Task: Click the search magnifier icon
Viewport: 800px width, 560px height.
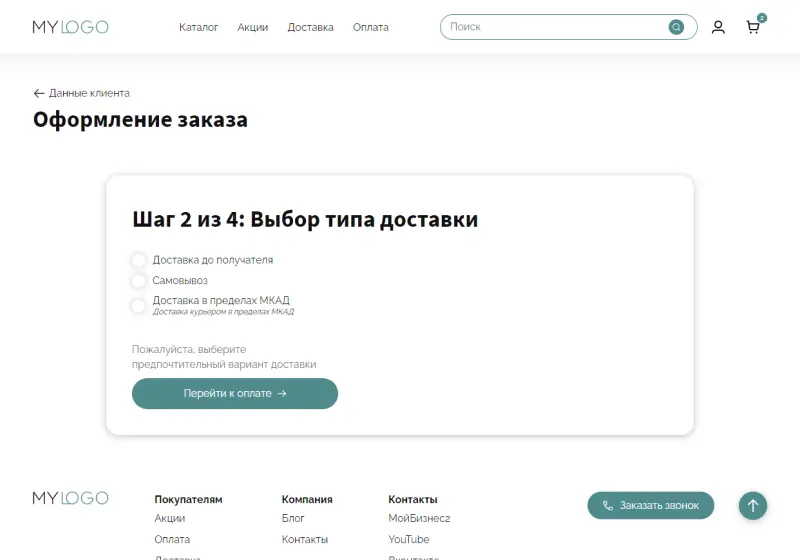Action: [676, 27]
